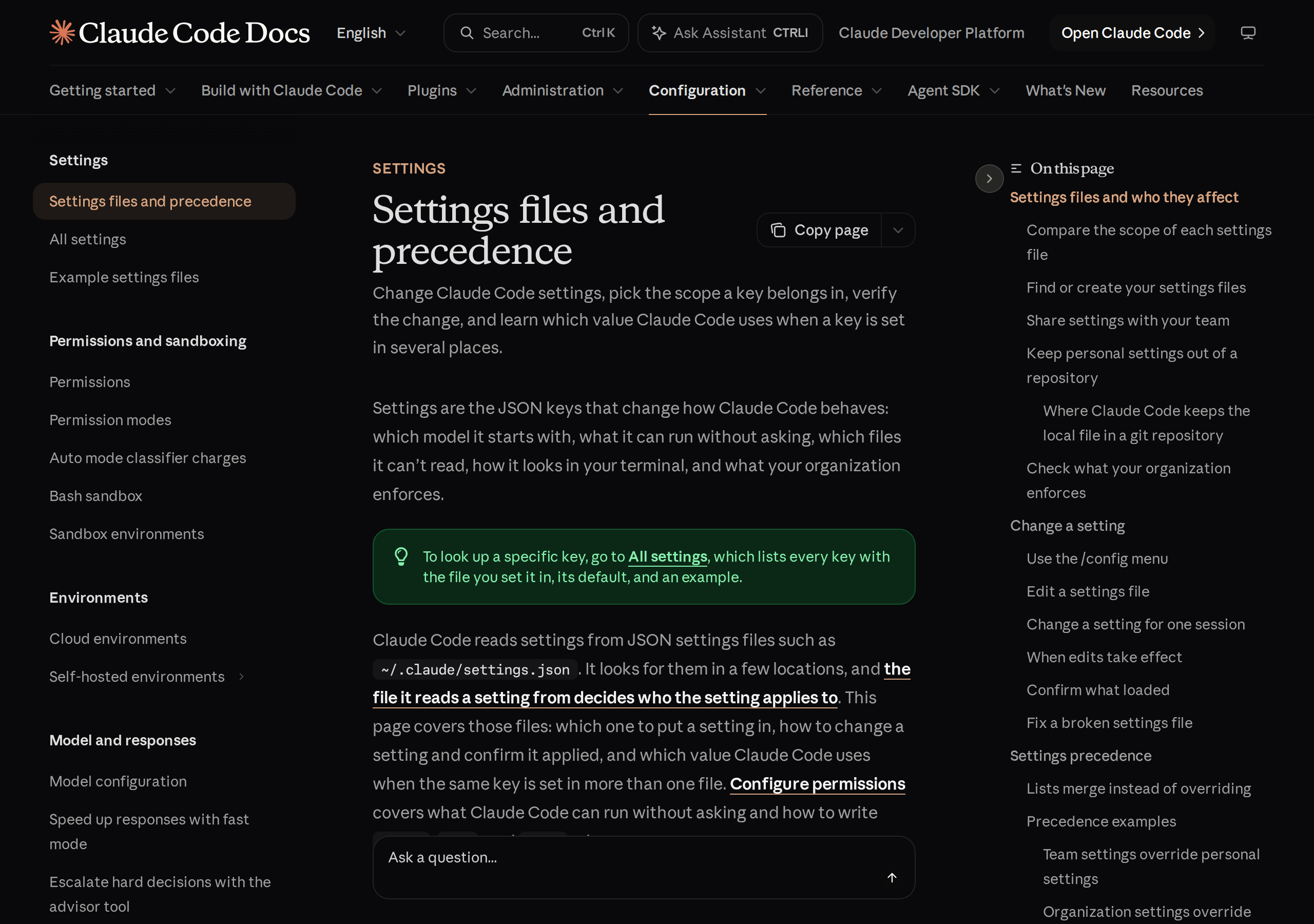Go to Resources tab
This screenshot has height=924, width=1314.
1167,90
